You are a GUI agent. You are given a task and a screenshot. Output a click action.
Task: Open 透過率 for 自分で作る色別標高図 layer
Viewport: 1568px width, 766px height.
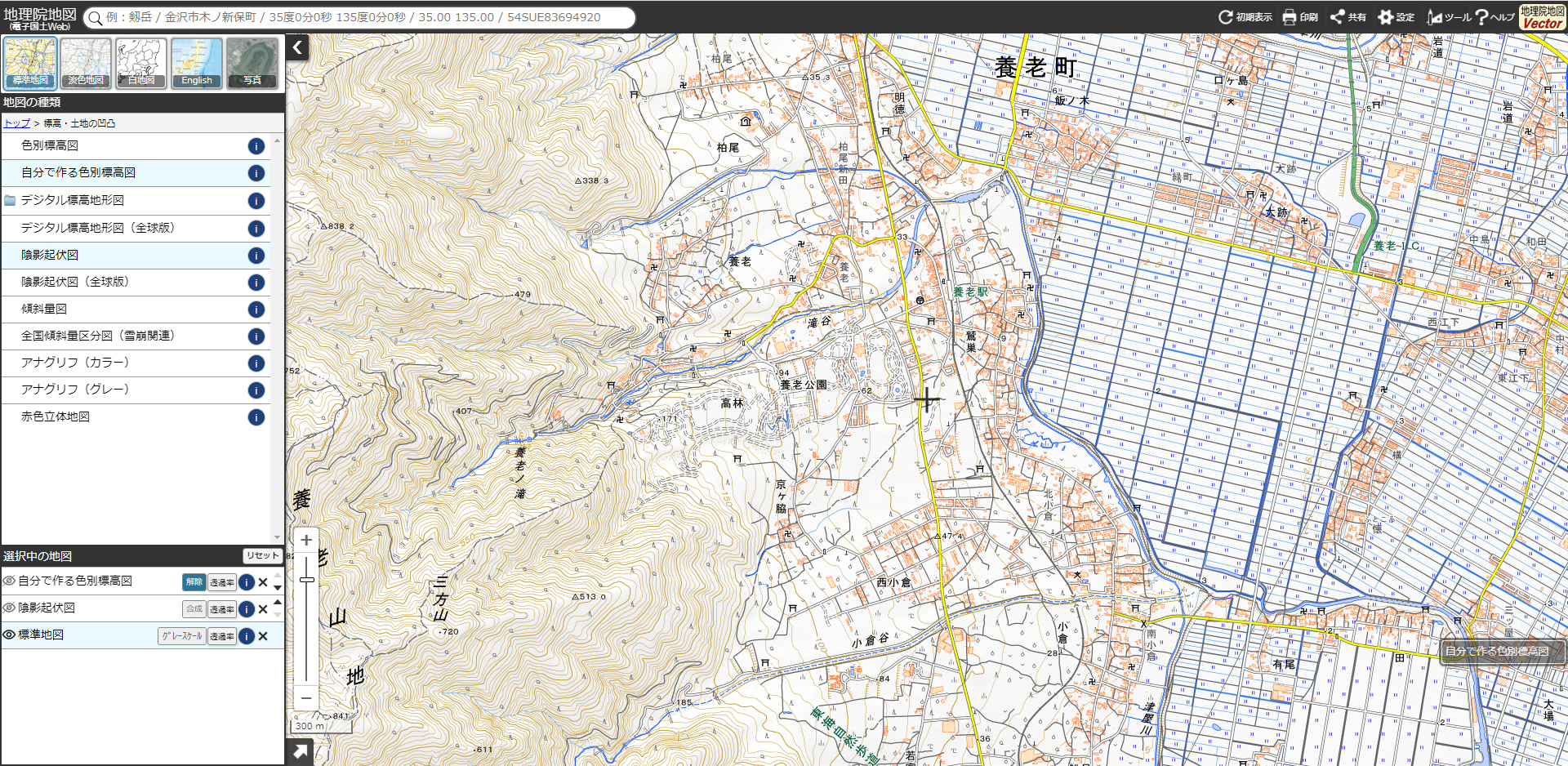[222, 582]
